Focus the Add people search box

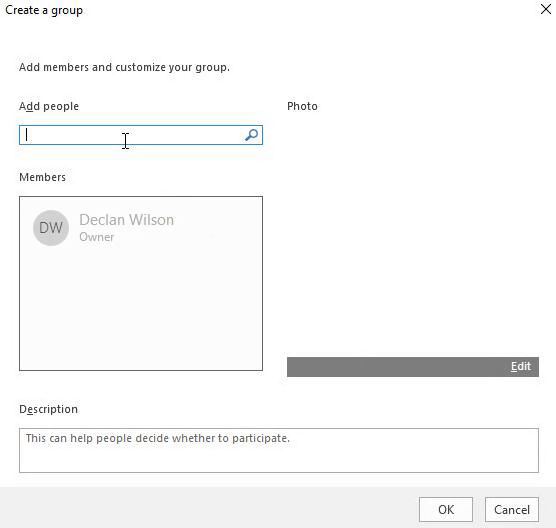coord(141,135)
